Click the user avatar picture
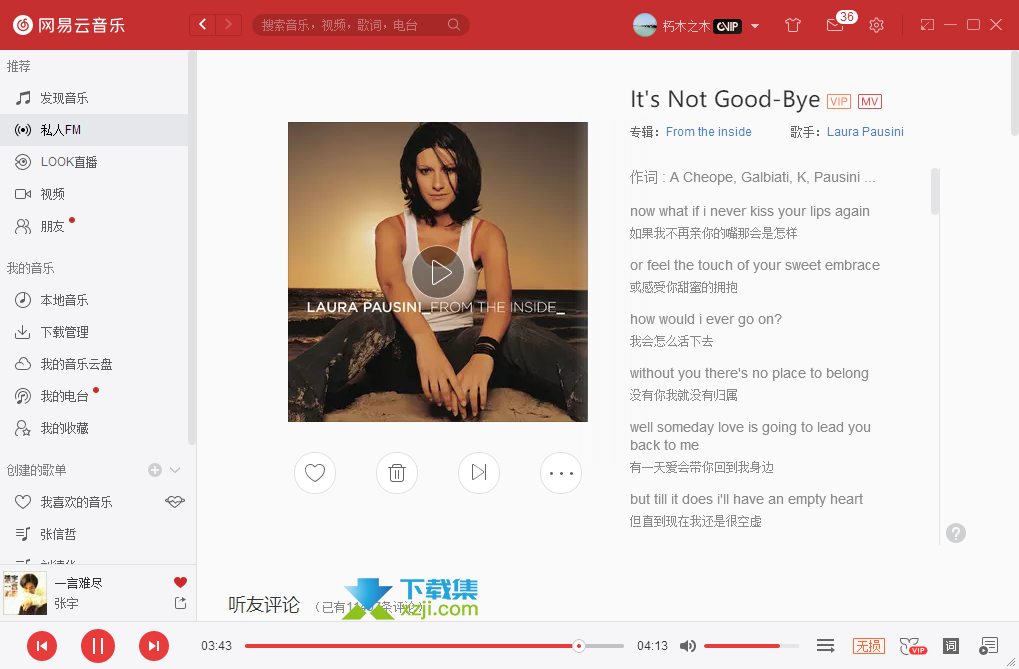Image resolution: width=1019 pixels, height=669 pixels. 645,25
